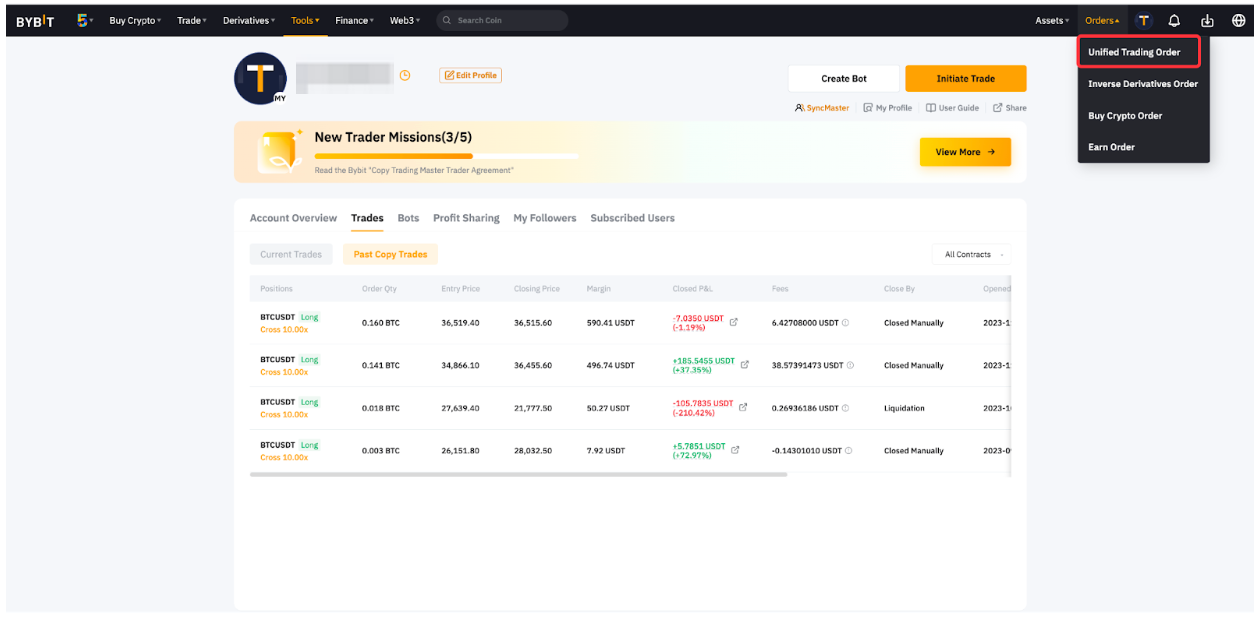This screenshot has width=1260, height=628.
Task: Open share icon for the -7.0350 USDT P&L
Action: pos(734,322)
